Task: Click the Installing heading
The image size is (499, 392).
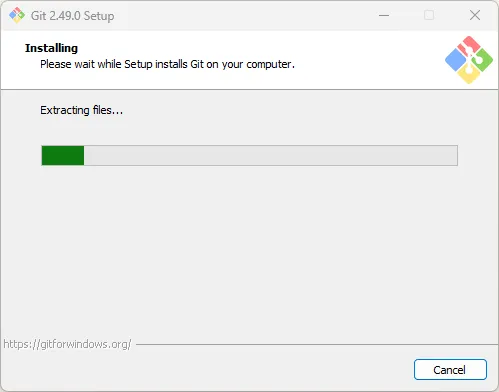Action: point(51,48)
